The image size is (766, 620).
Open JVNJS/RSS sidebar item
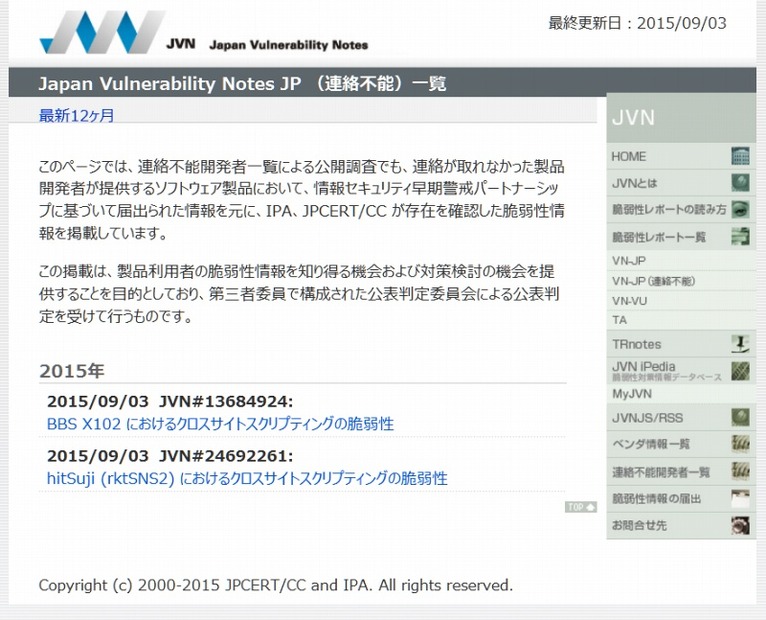tap(681, 418)
